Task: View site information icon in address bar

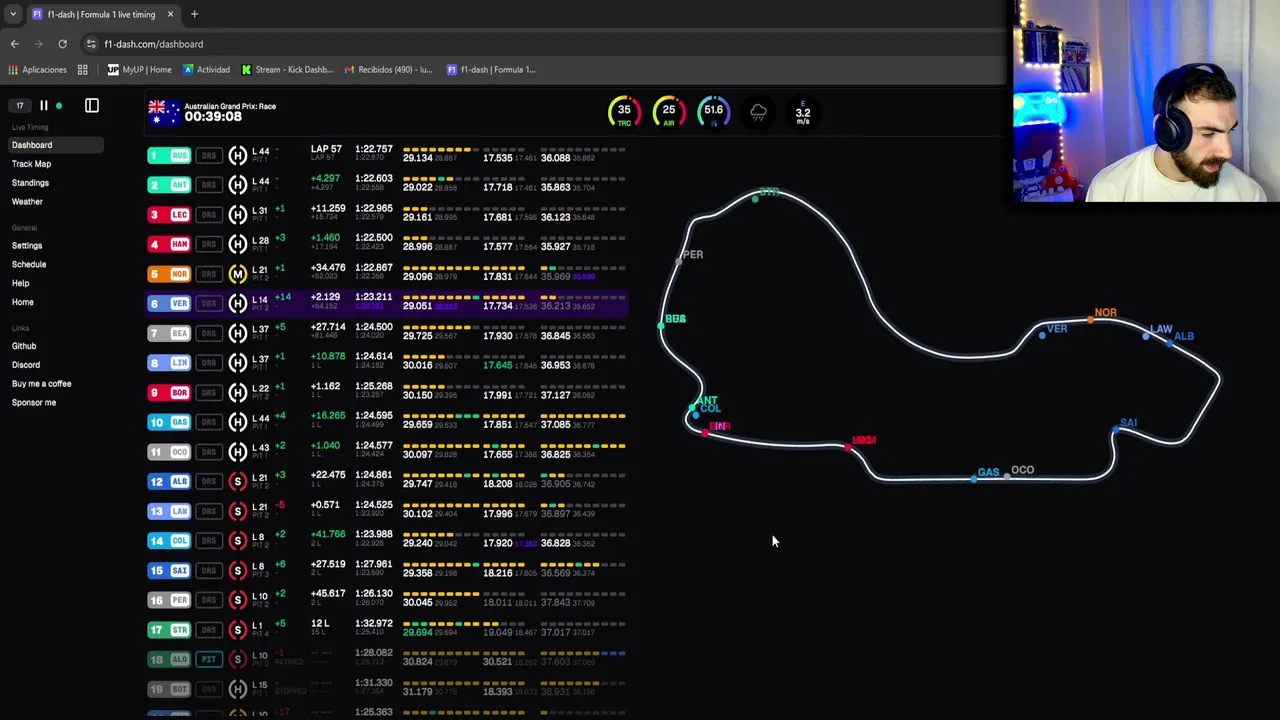Action: click(91, 44)
